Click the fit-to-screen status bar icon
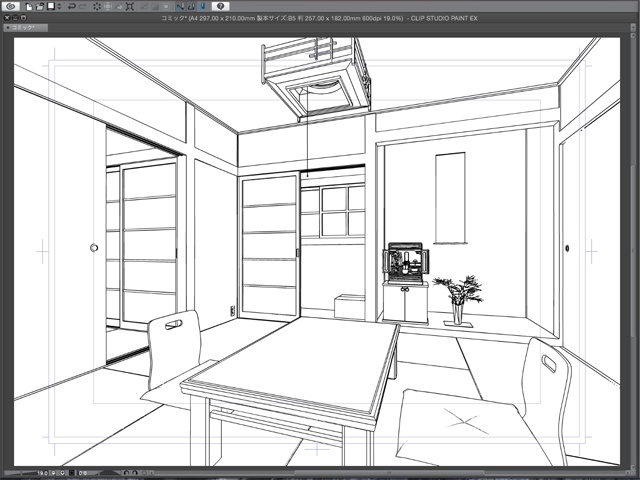 [x=72, y=473]
